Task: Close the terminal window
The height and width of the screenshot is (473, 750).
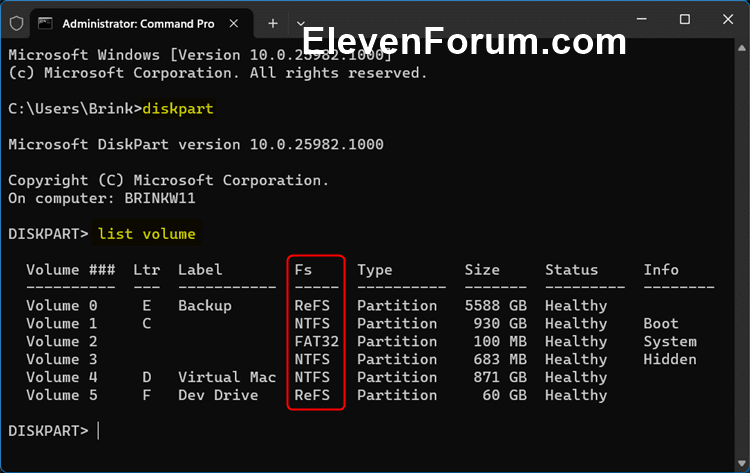Action: point(728,19)
